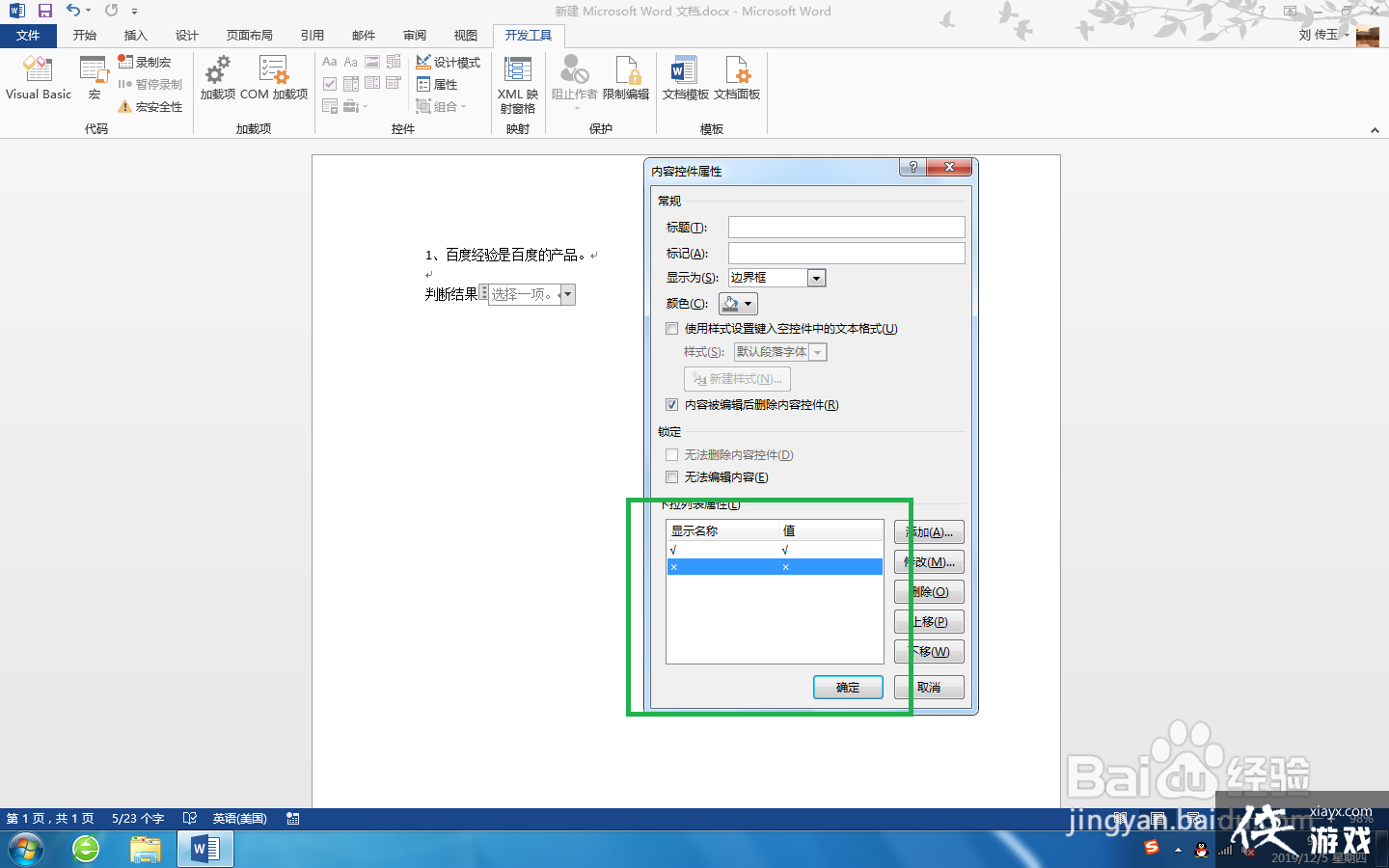Viewport: 1389px width, 868px height.
Task: Click the 5/23 个字 word count
Action: [138, 819]
